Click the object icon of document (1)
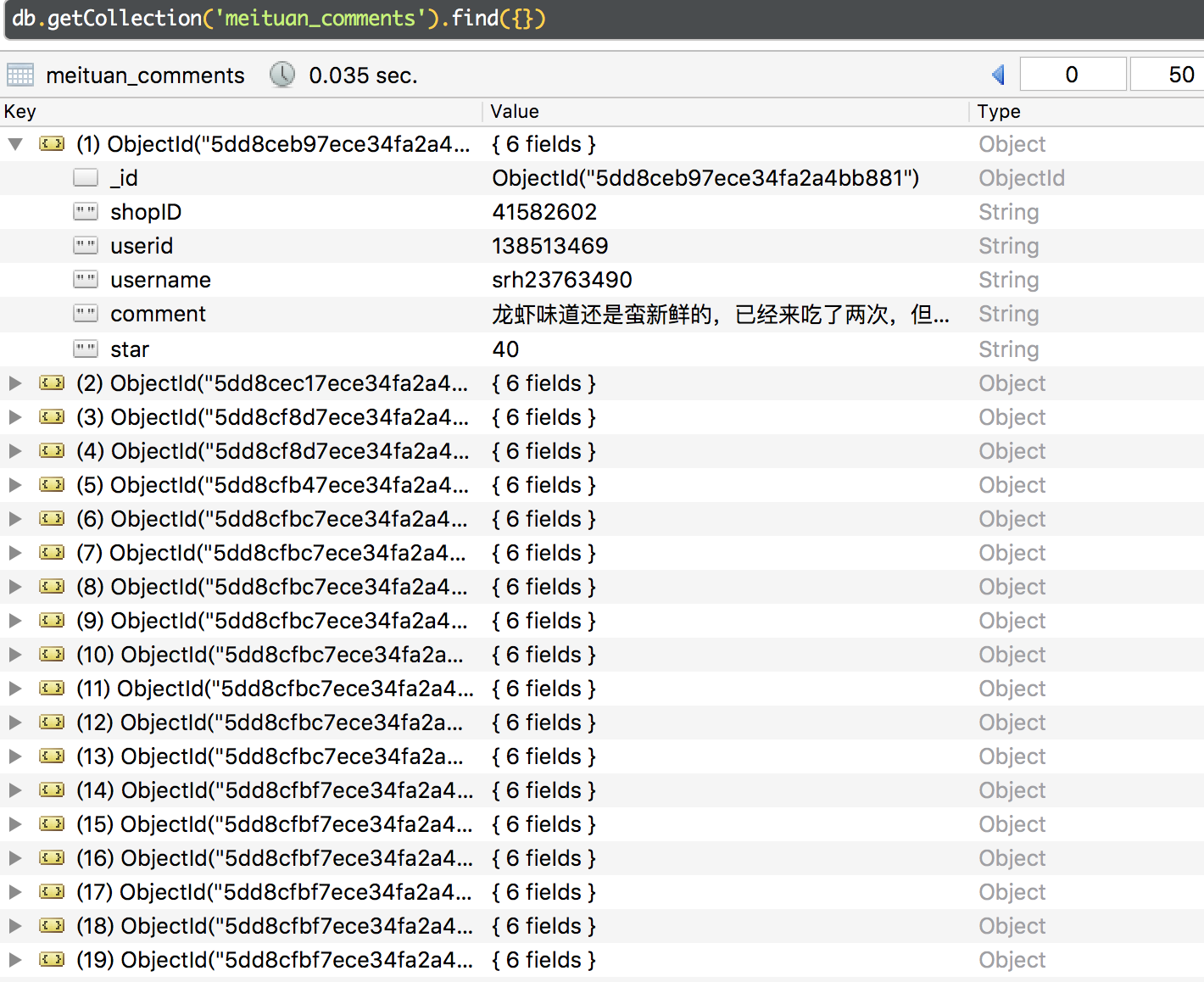This screenshot has height=982, width=1204. pos(52,144)
